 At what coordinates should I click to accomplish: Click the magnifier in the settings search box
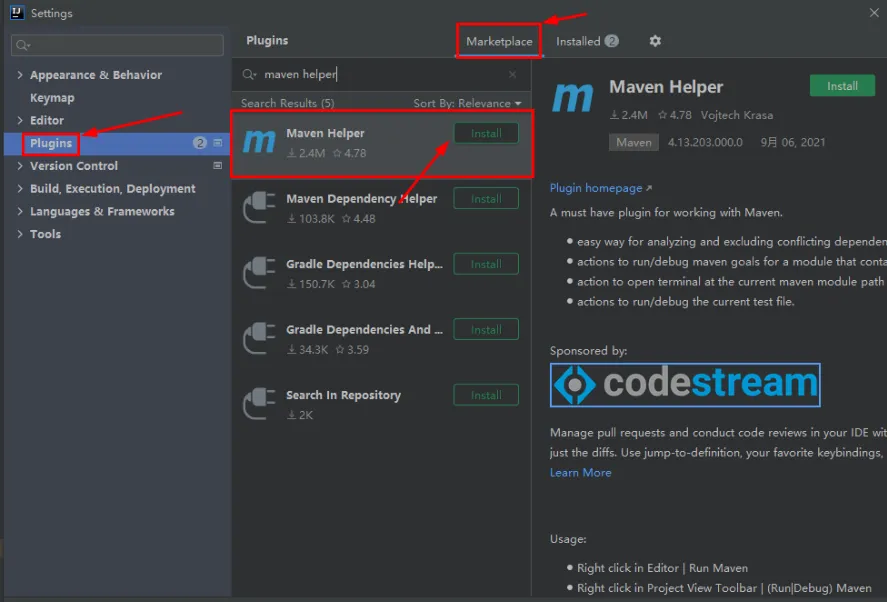coord(23,45)
